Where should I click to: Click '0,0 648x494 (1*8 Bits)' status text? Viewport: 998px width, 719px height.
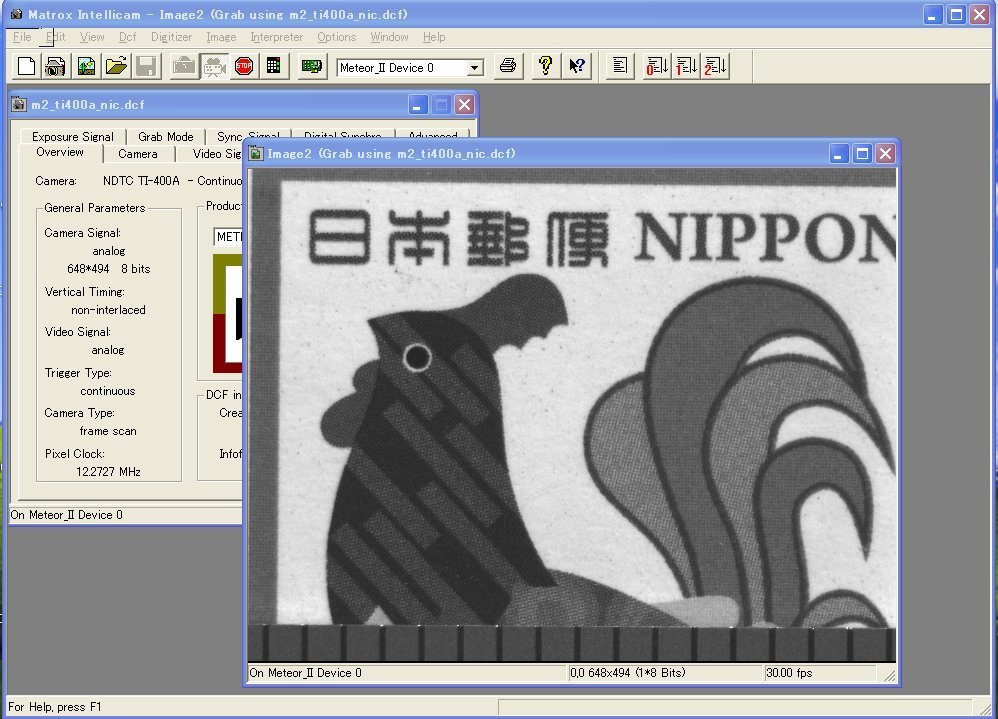tap(628, 673)
